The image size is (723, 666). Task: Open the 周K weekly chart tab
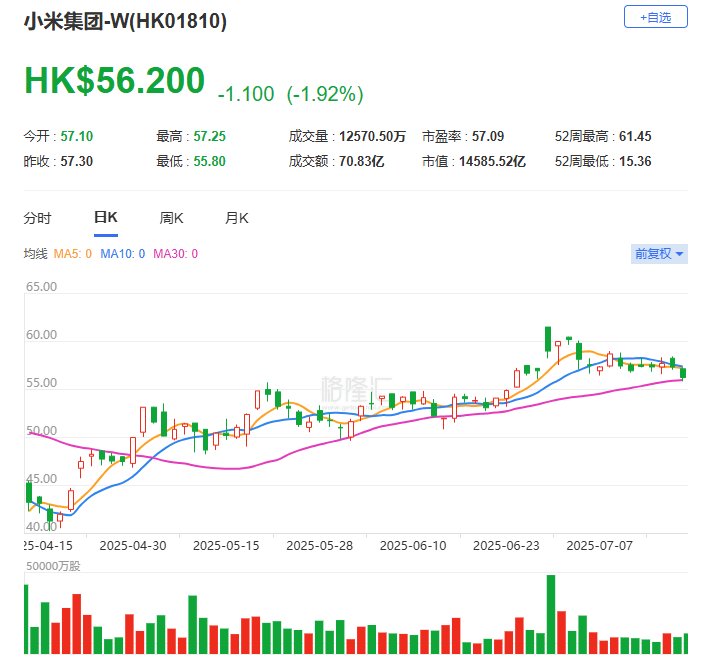click(171, 218)
